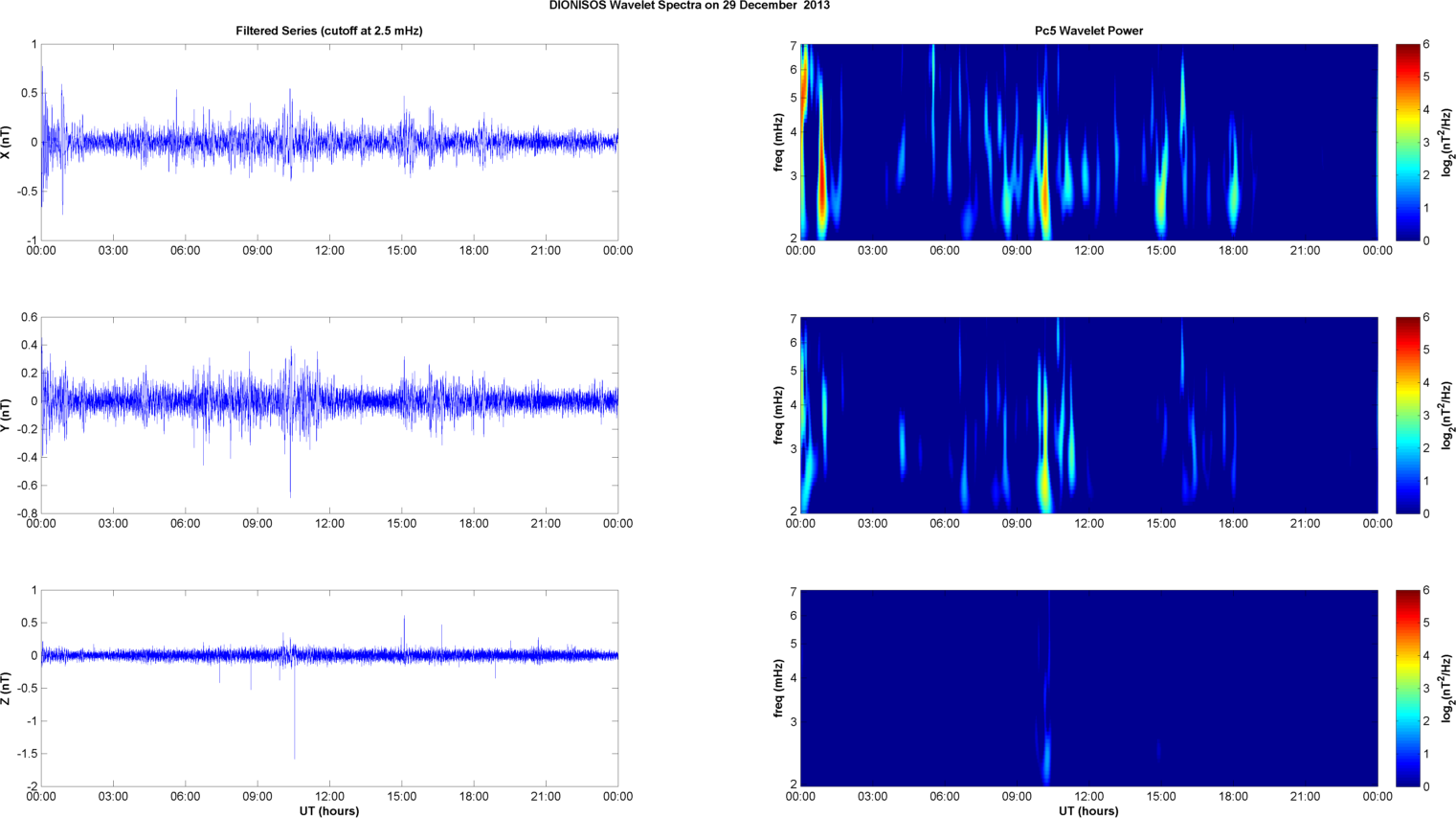Click freq (mHz) label of middle spectrogram
Image resolution: width=1456 pixels, height=818 pixels.
779,416
